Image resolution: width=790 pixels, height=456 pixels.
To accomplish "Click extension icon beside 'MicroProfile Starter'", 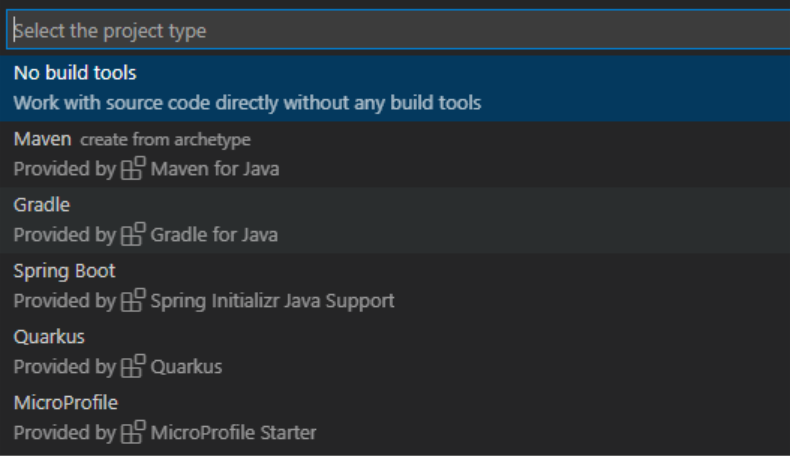I will click(x=133, y=432).
